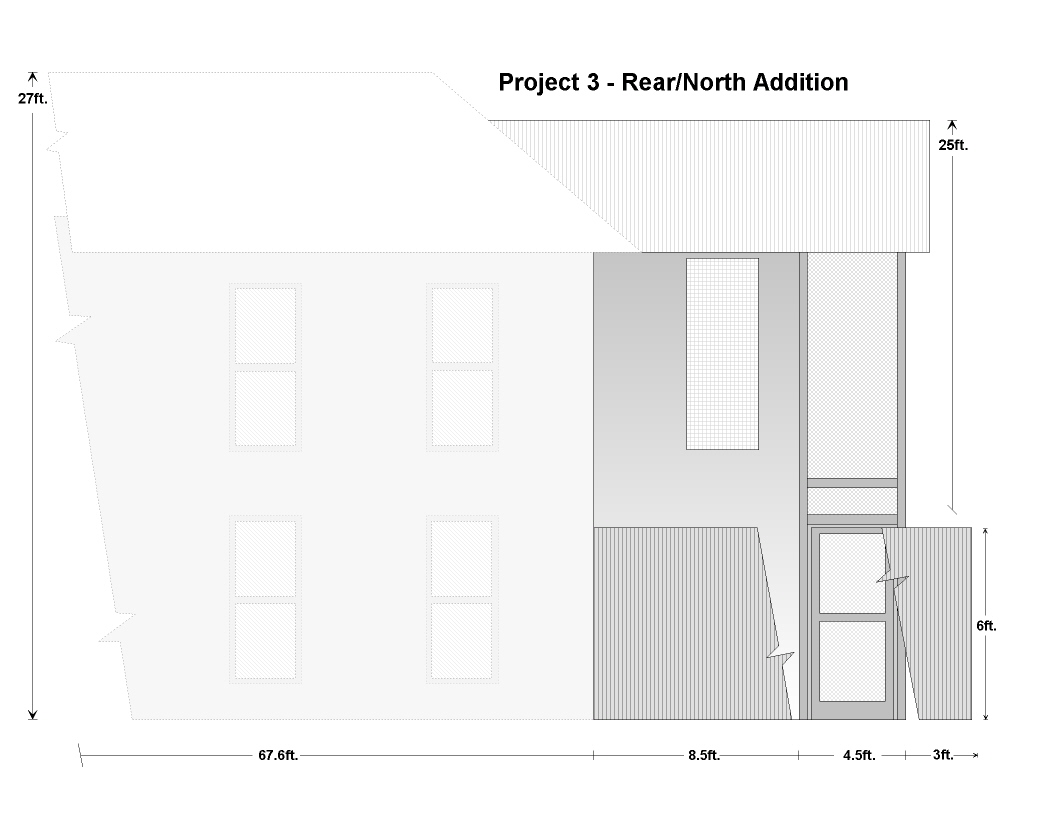Select the 3ft. width dimension label
Screen dimensions: 1056x816
pos(943,755)
